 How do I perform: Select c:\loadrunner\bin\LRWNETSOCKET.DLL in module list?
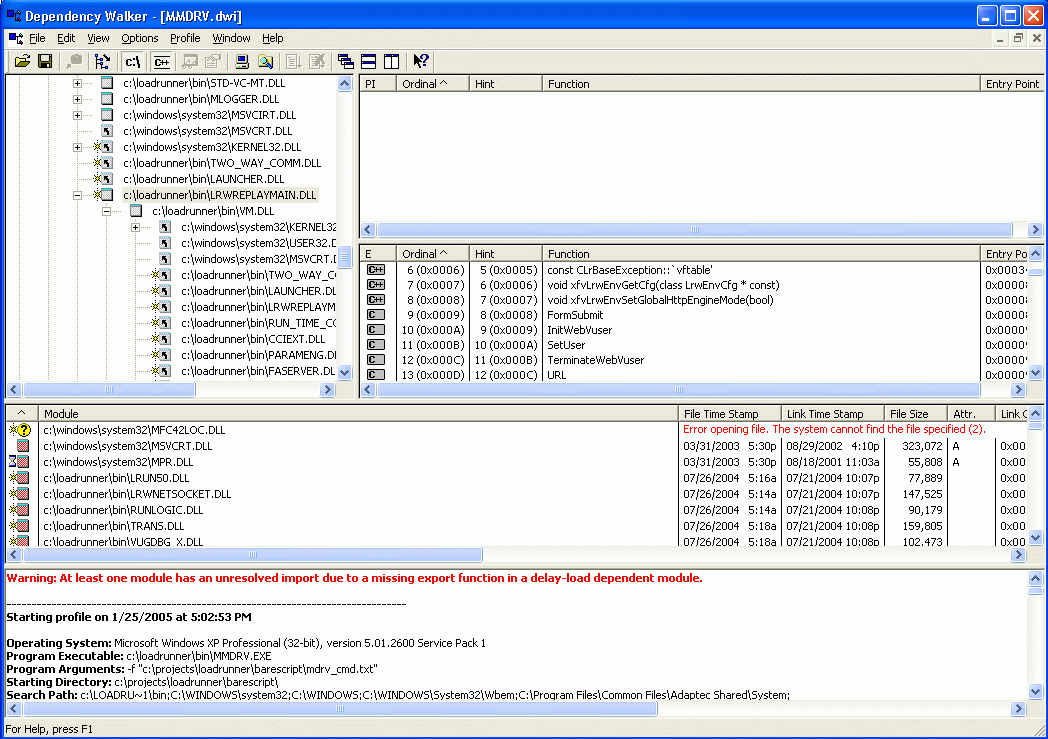[x=137, y=494]
